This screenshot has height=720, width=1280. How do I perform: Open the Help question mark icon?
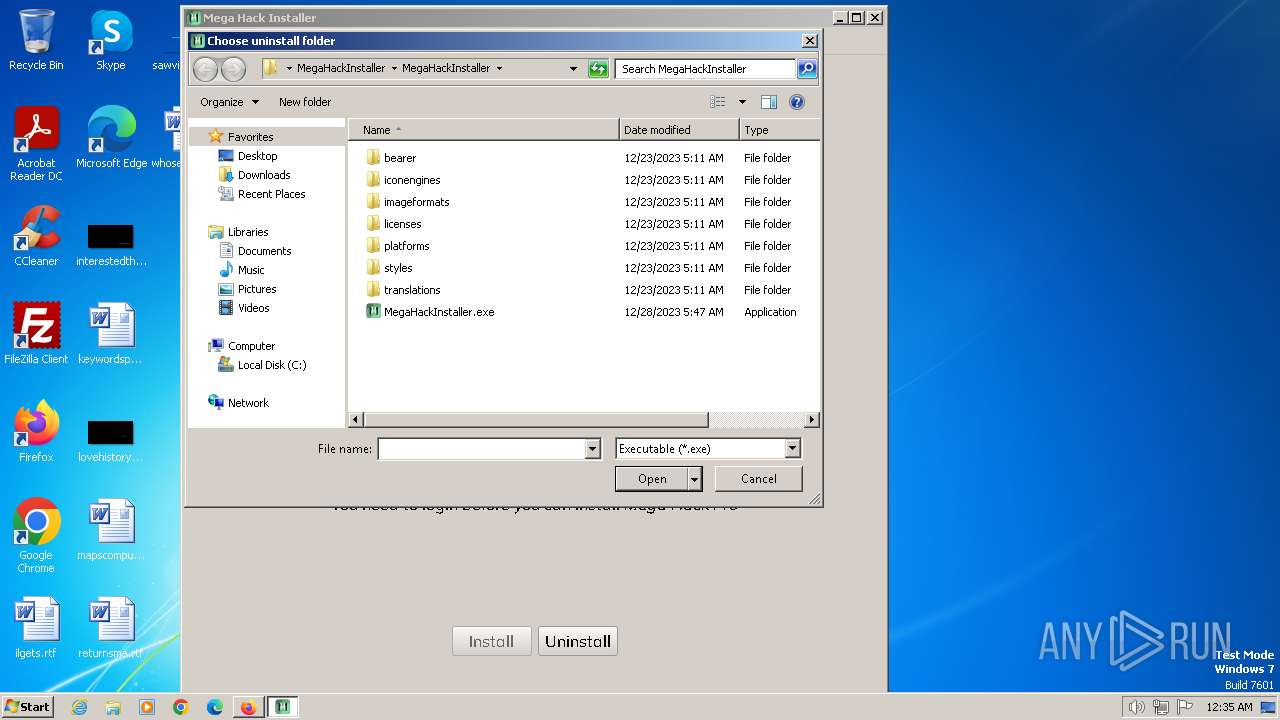797,102
